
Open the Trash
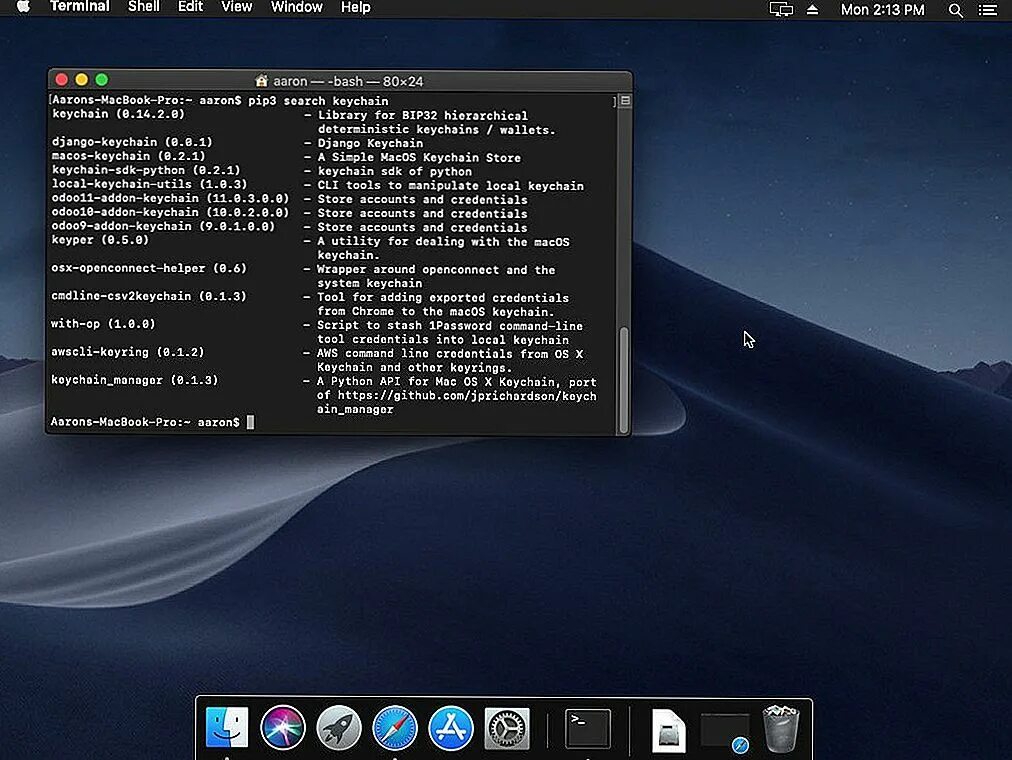(782, 728)
